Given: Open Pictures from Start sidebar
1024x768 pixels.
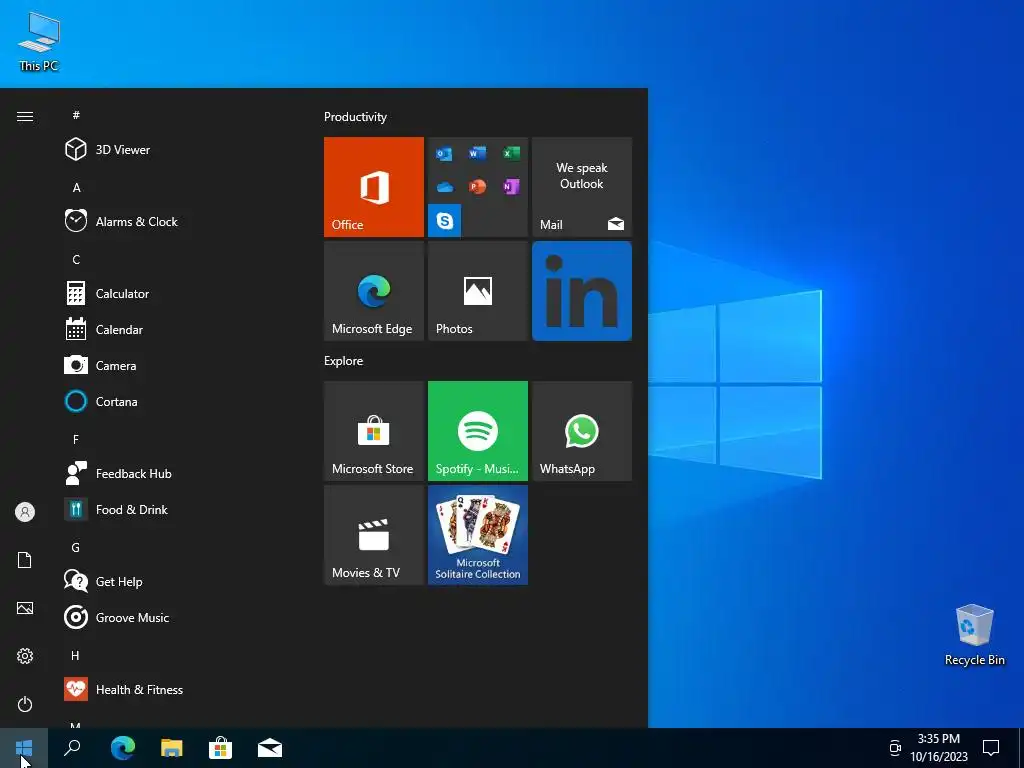Looking at the screenshot, I should [25, 608].
